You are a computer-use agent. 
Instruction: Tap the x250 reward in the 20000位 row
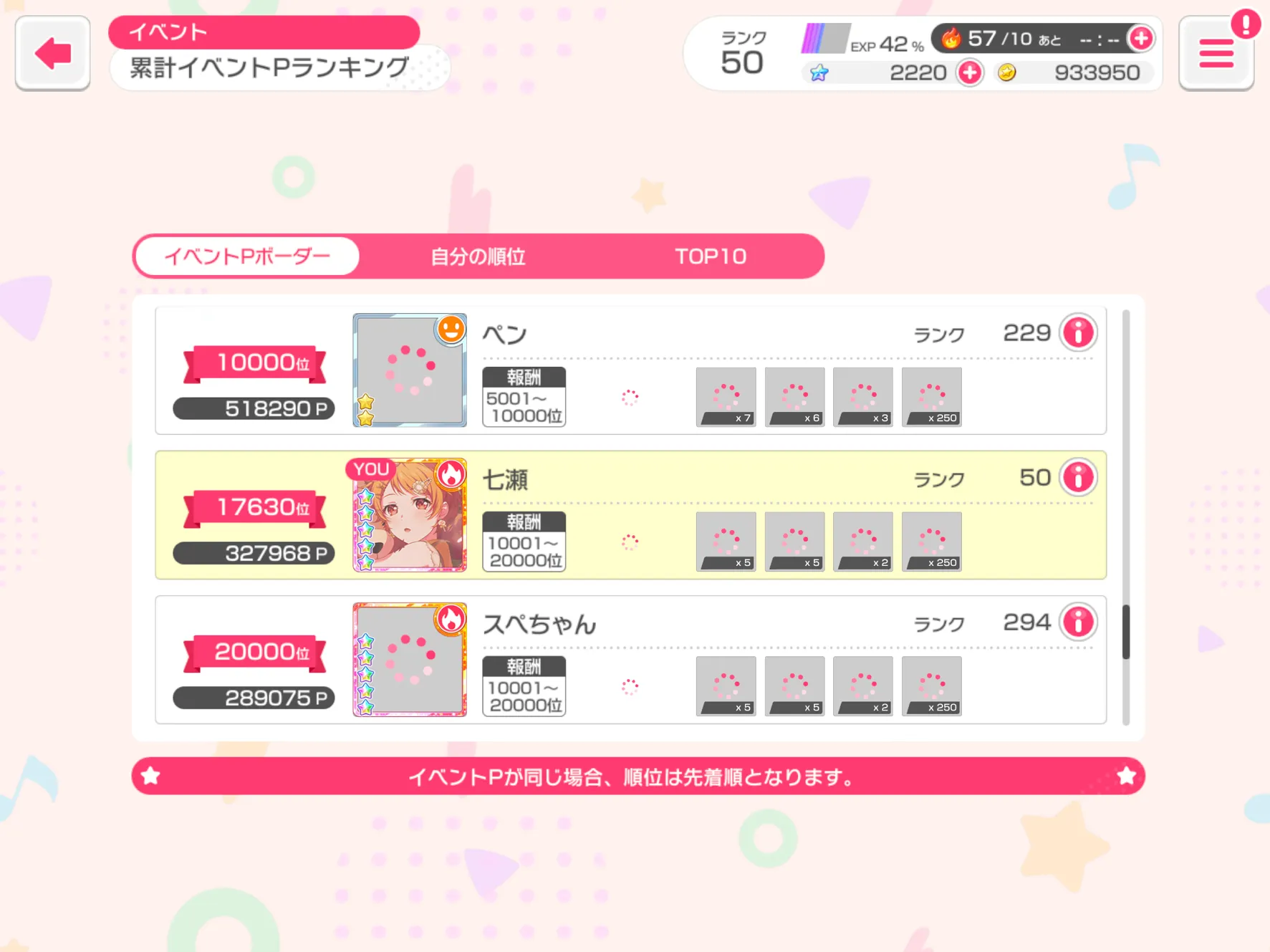pos(931,686)
